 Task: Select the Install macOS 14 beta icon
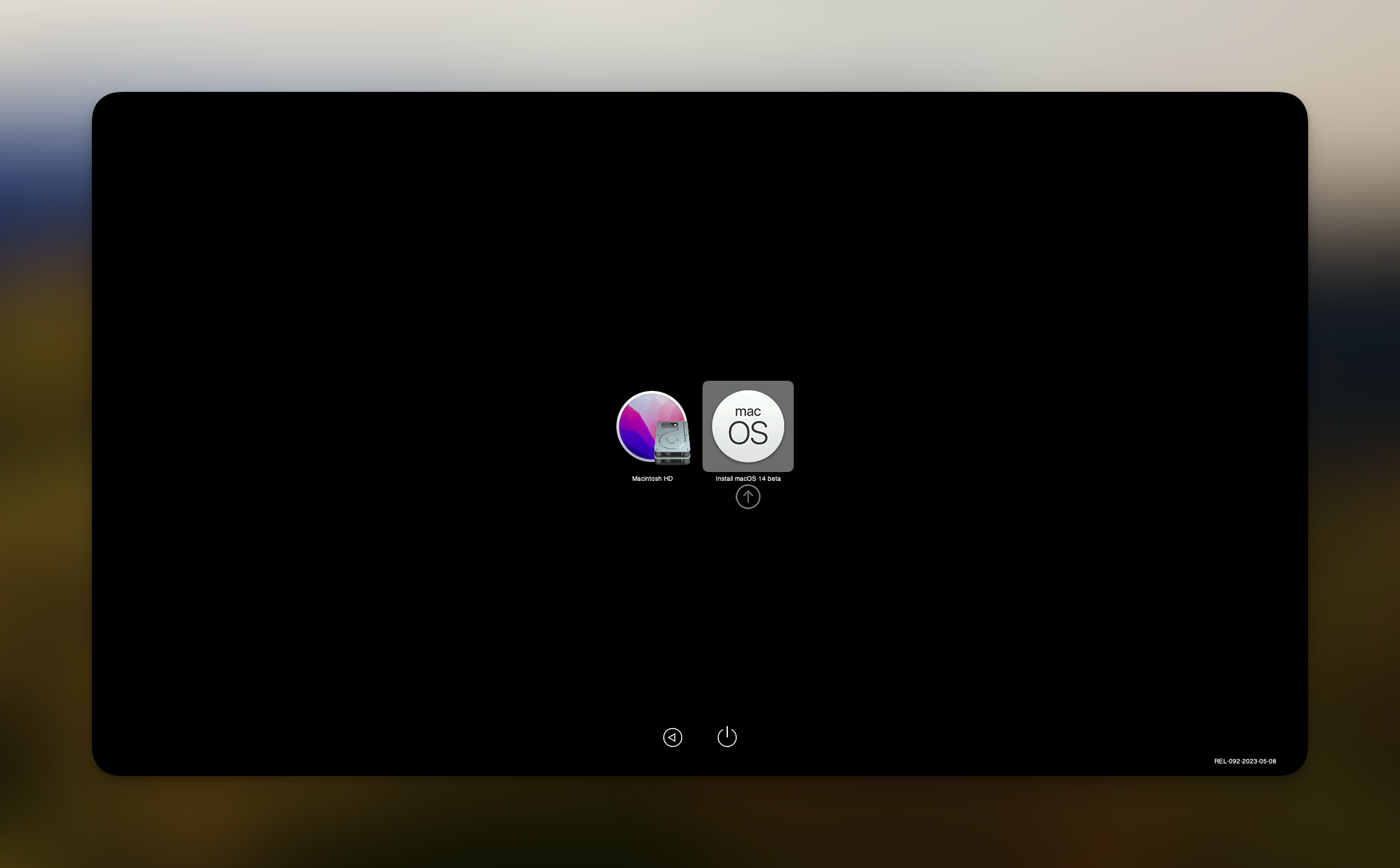748,426
